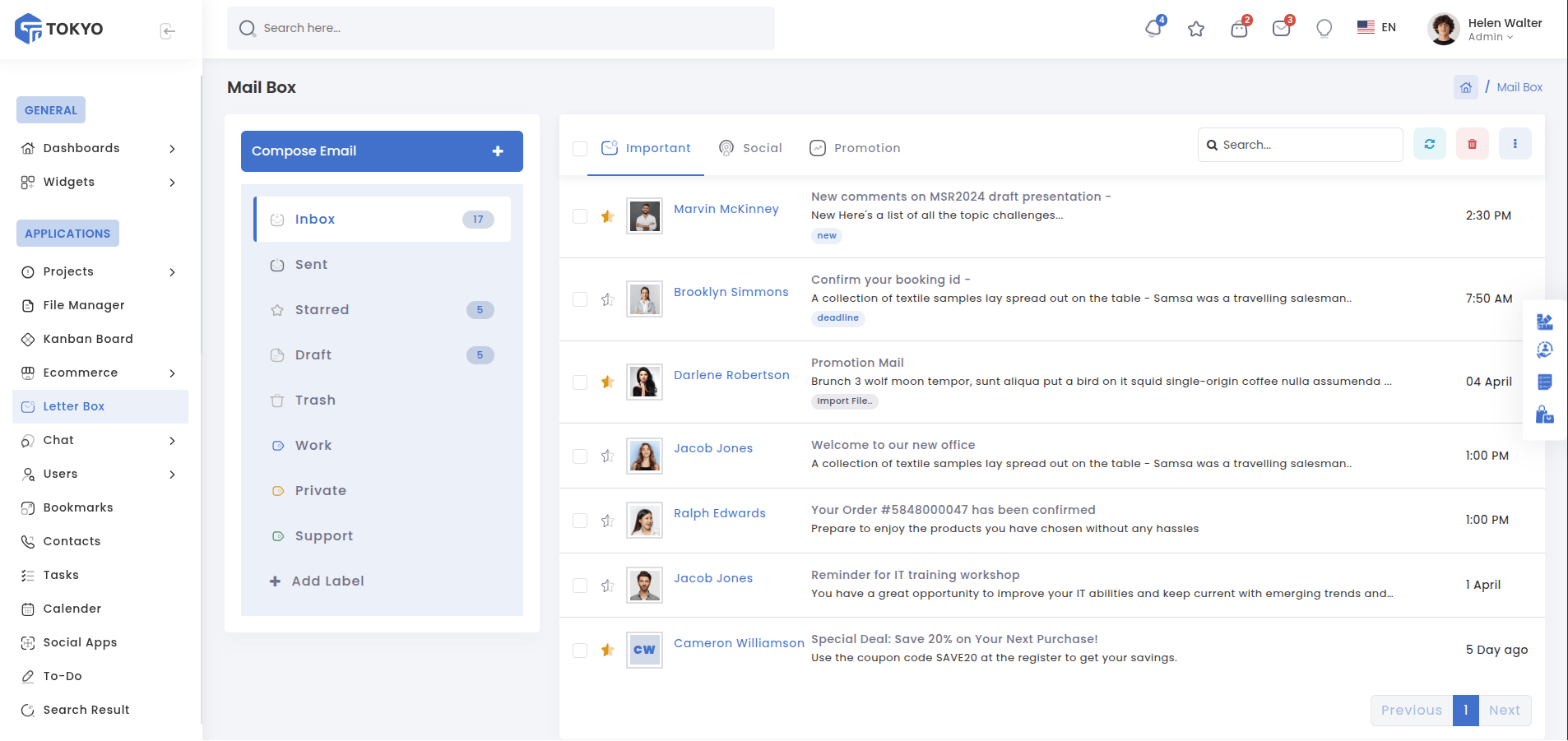Viewport: 1568px width, 741px height.
Task: Toggle the select-all emails checkbox
Action: tap(580, 149)
